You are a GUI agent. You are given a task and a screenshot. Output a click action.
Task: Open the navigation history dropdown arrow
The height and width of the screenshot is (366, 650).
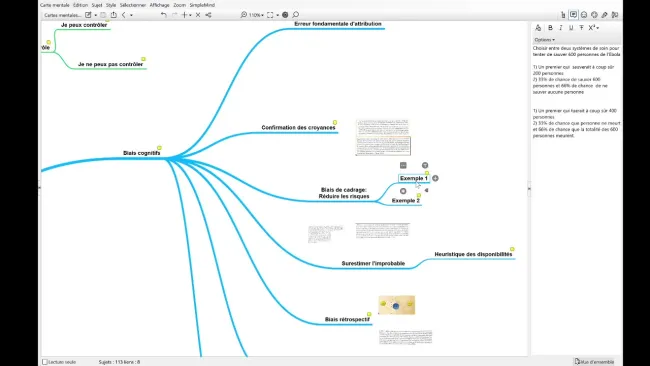click(x=131, y=15)
